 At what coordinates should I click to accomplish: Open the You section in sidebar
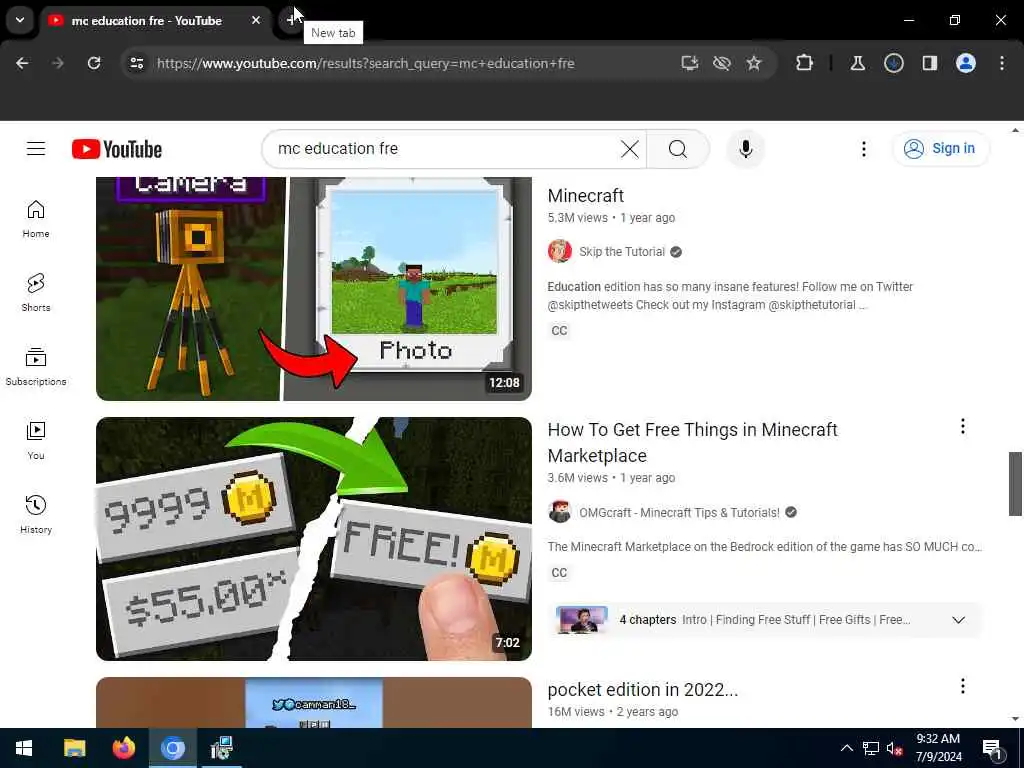[36, 441]
